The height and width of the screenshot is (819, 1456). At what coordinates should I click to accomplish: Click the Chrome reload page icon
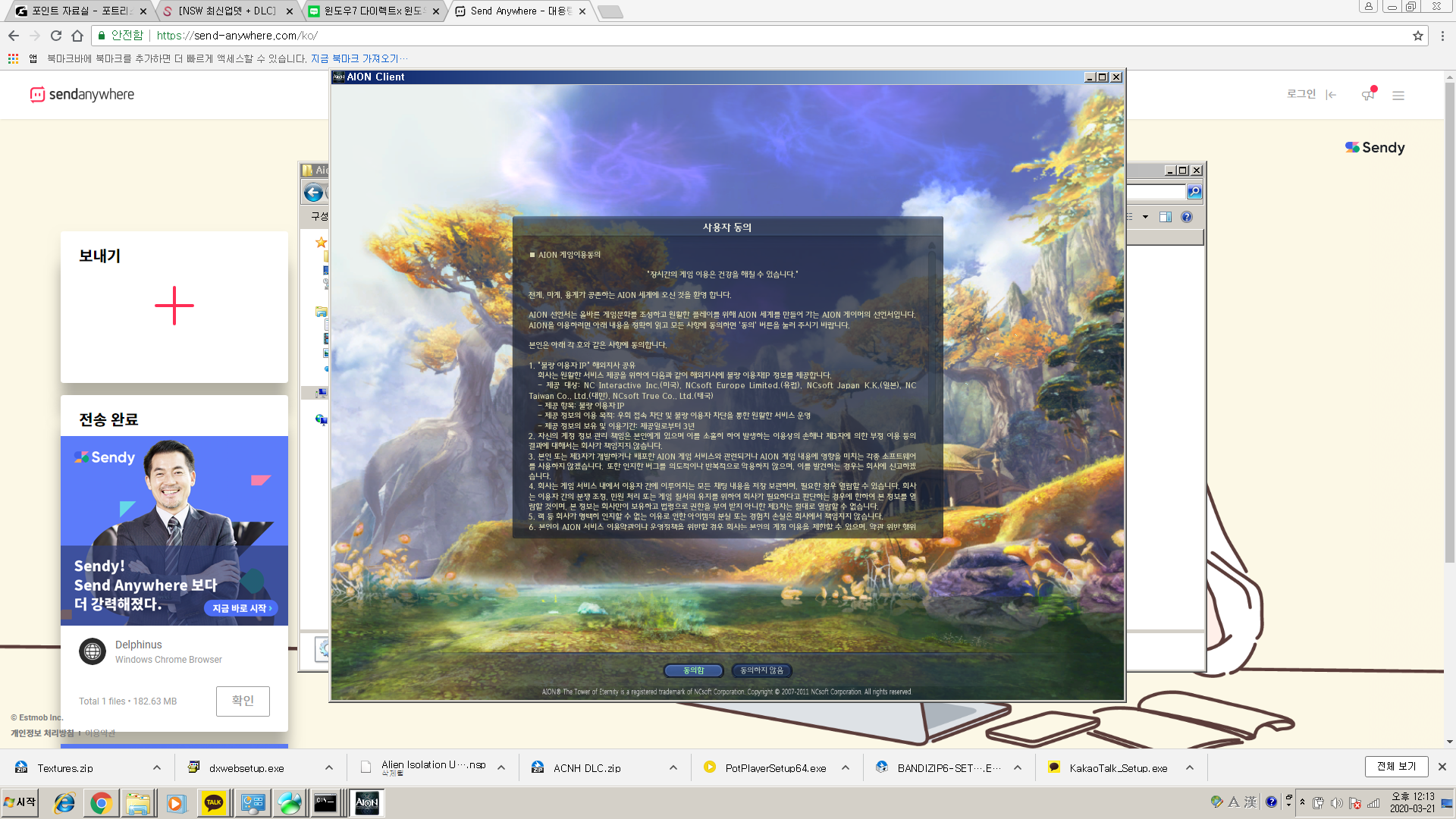(56, 36)
